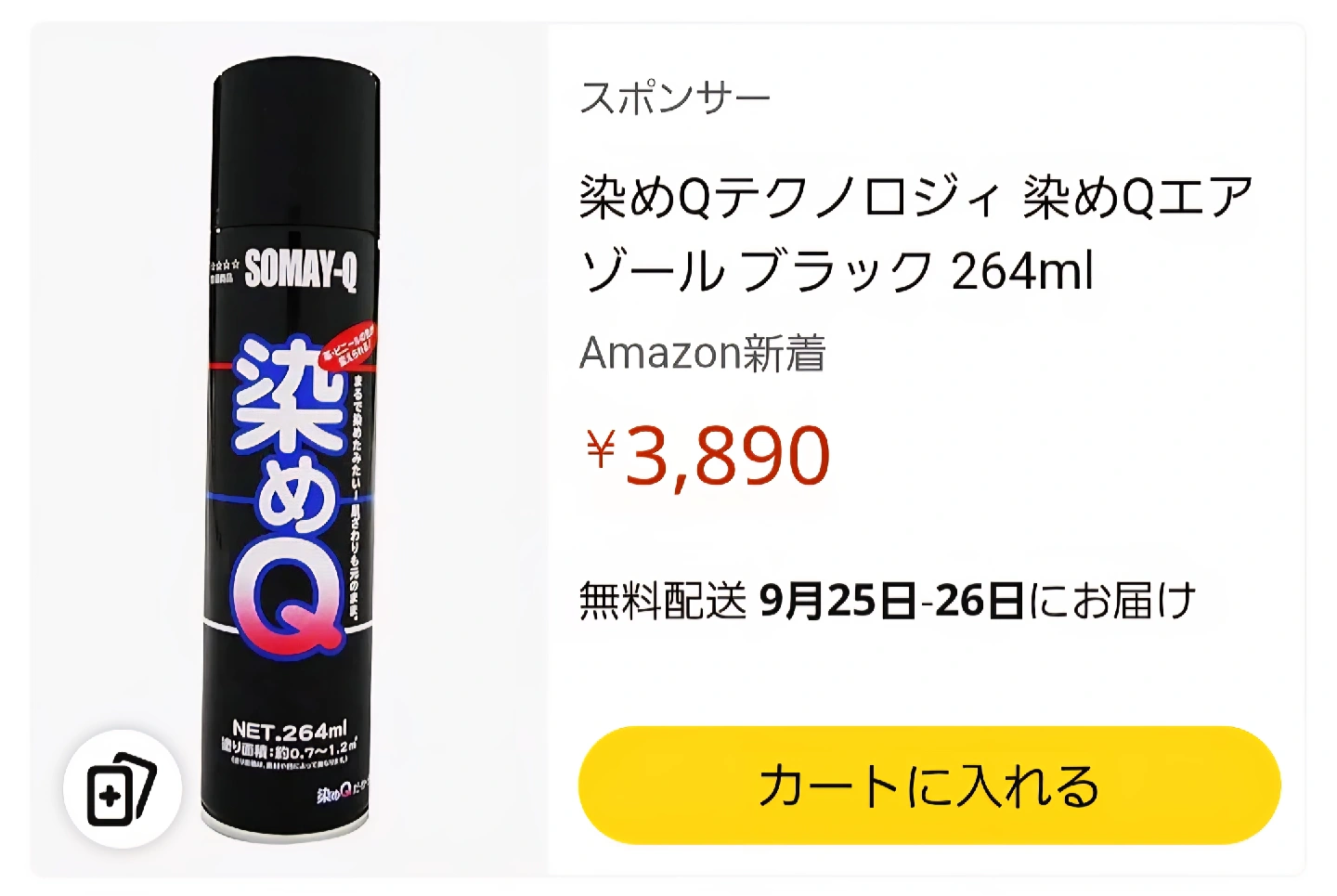
Task: Select the Amazon新着 badge text
Action: point(703,353)
